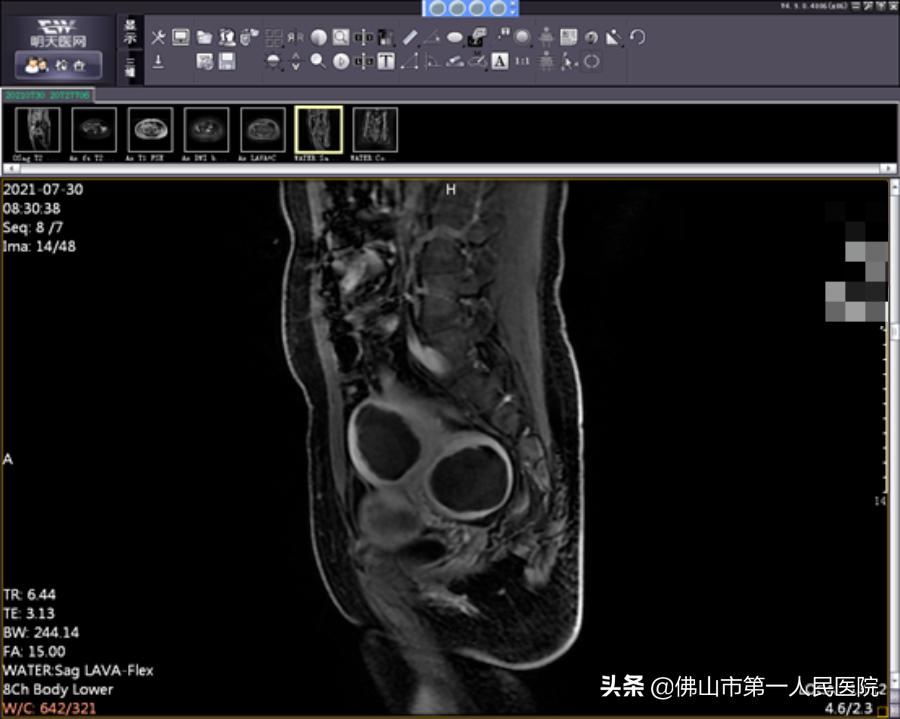Click the mirrored R flip icon

coord(296,37)
